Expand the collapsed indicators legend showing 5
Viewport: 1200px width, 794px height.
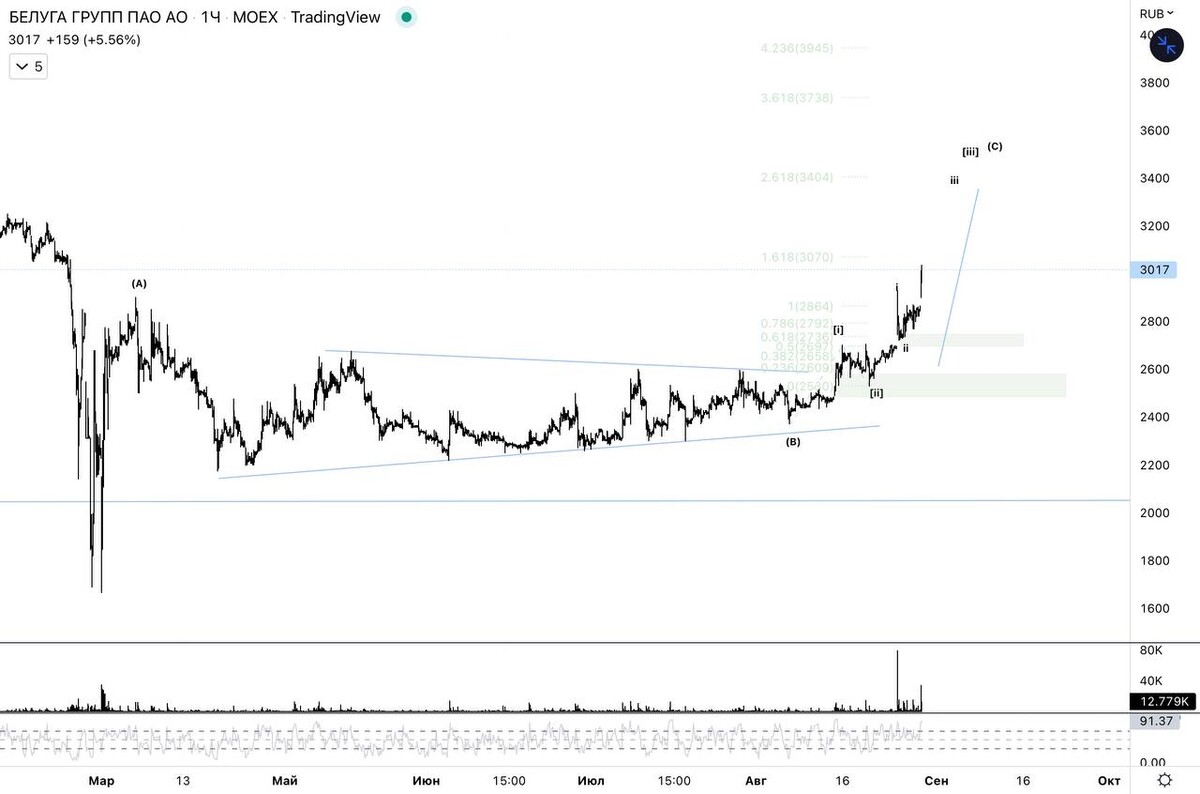(x=28, y=67)
